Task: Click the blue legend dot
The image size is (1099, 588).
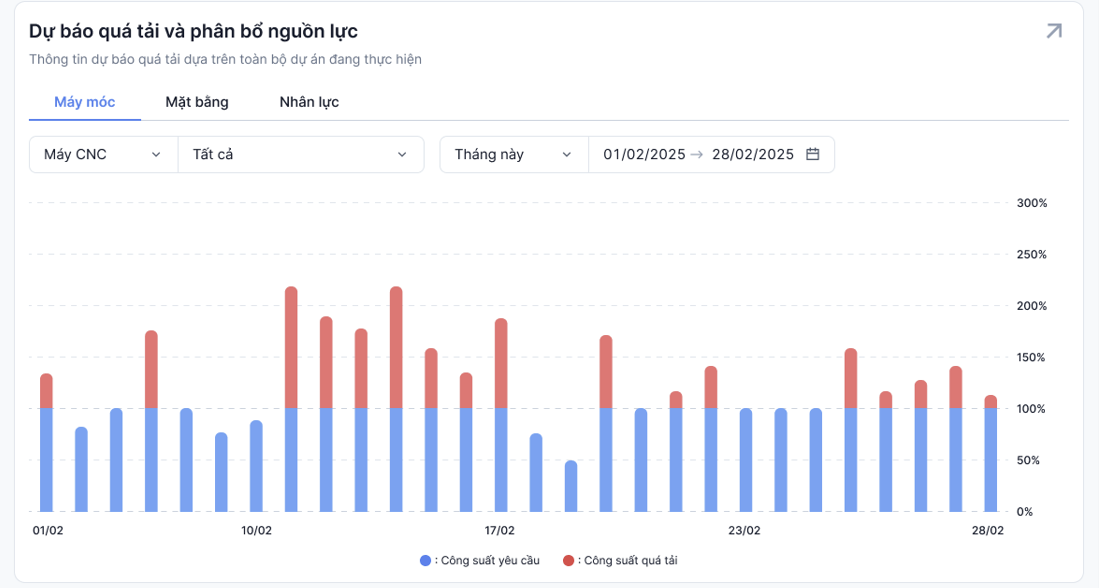Action: 425,561
